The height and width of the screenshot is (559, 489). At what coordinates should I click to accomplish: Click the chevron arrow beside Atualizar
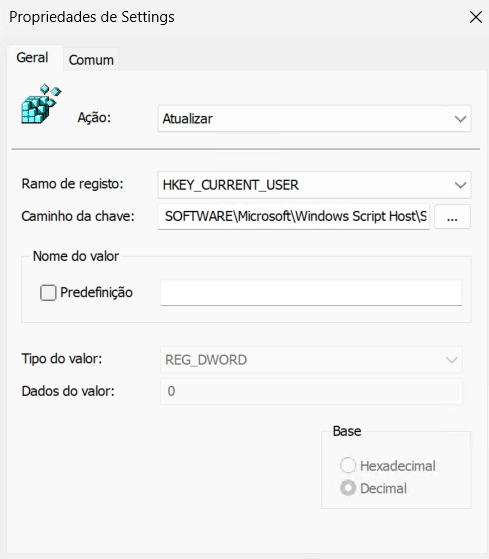(x=460, y=119)
